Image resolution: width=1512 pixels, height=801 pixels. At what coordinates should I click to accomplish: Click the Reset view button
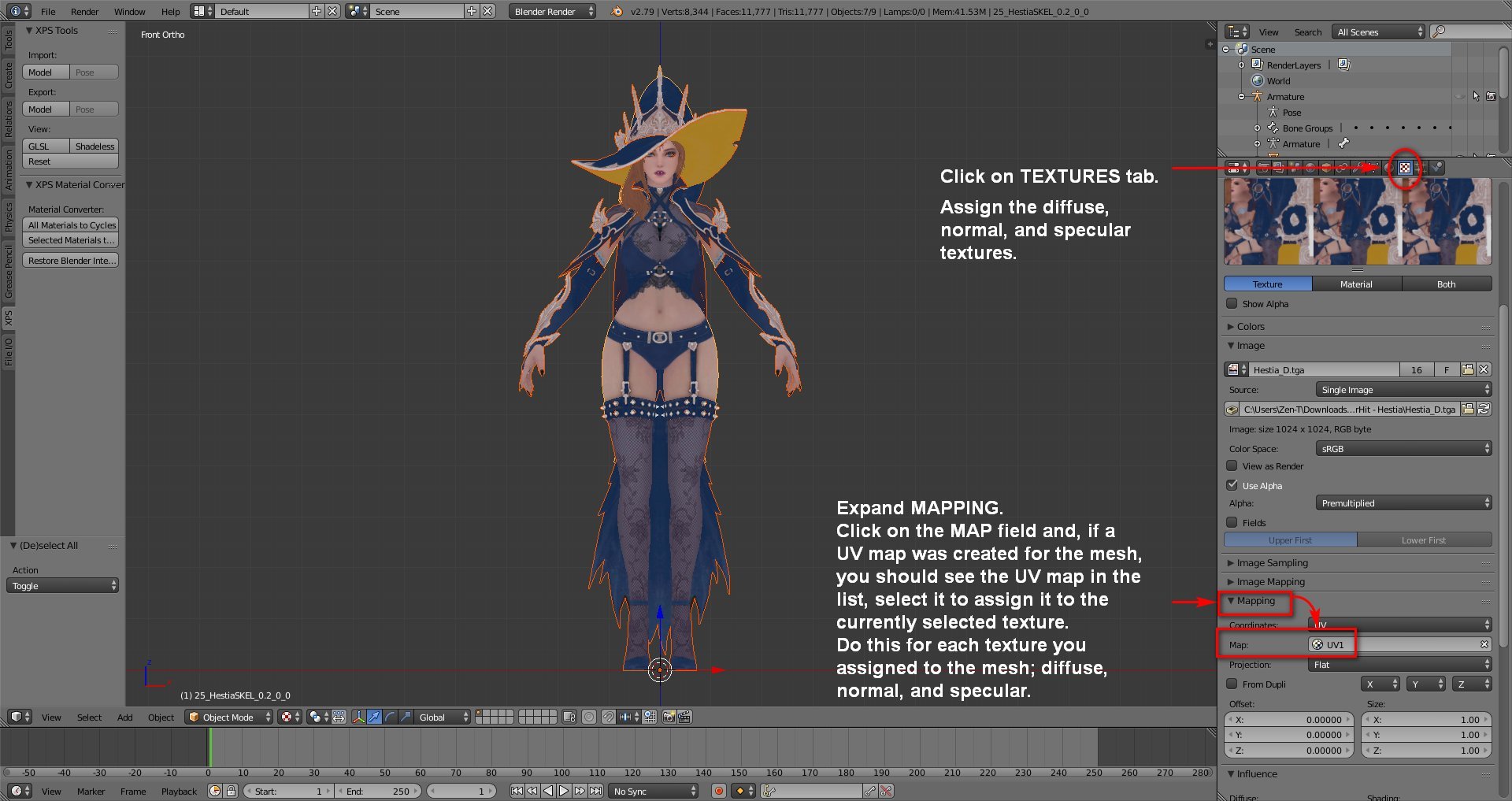coord(70,161)
